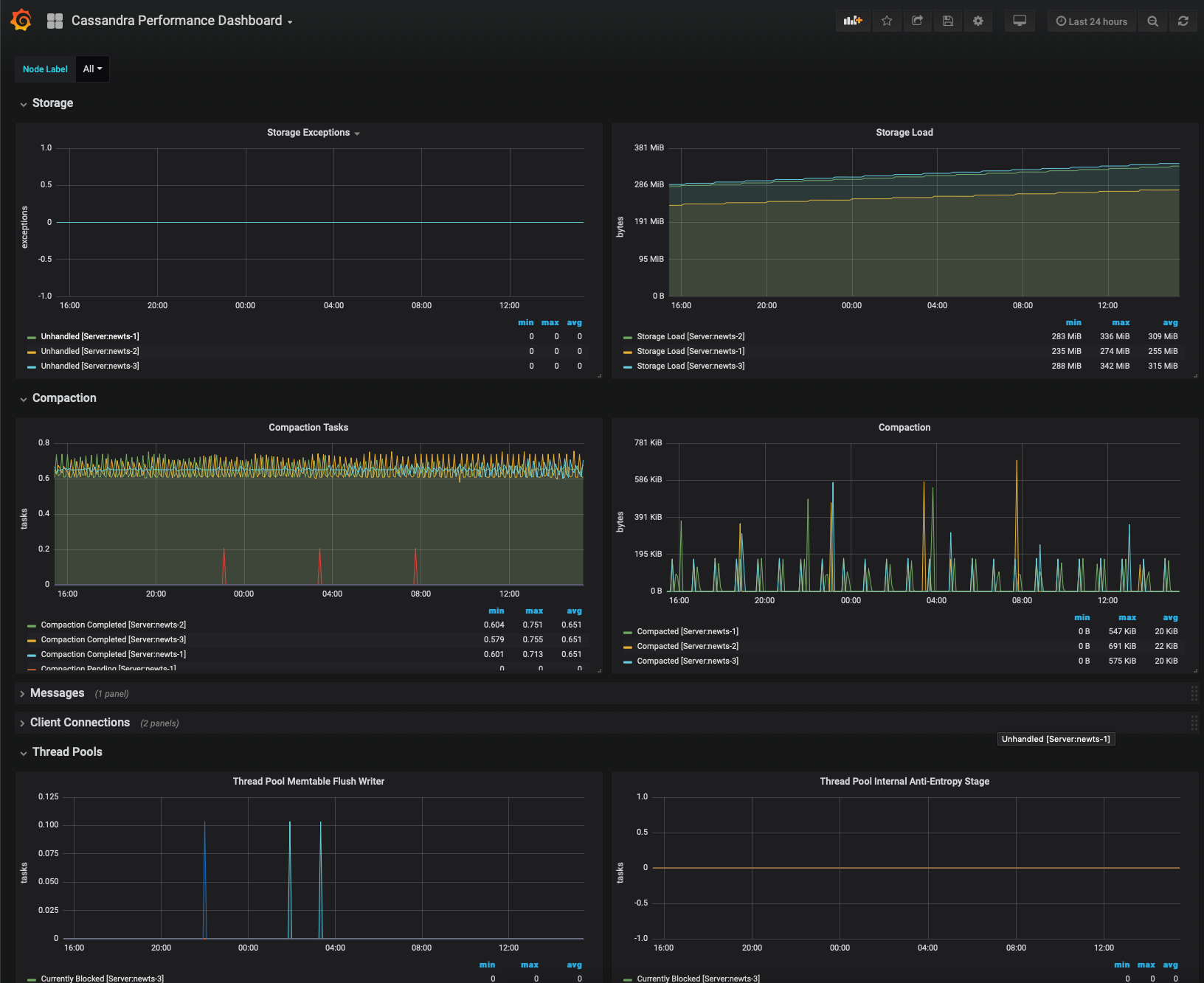Screen dimensions: 1204x983
Task: Open the Node Label All dropdown
Action: [x=92, y=69]
